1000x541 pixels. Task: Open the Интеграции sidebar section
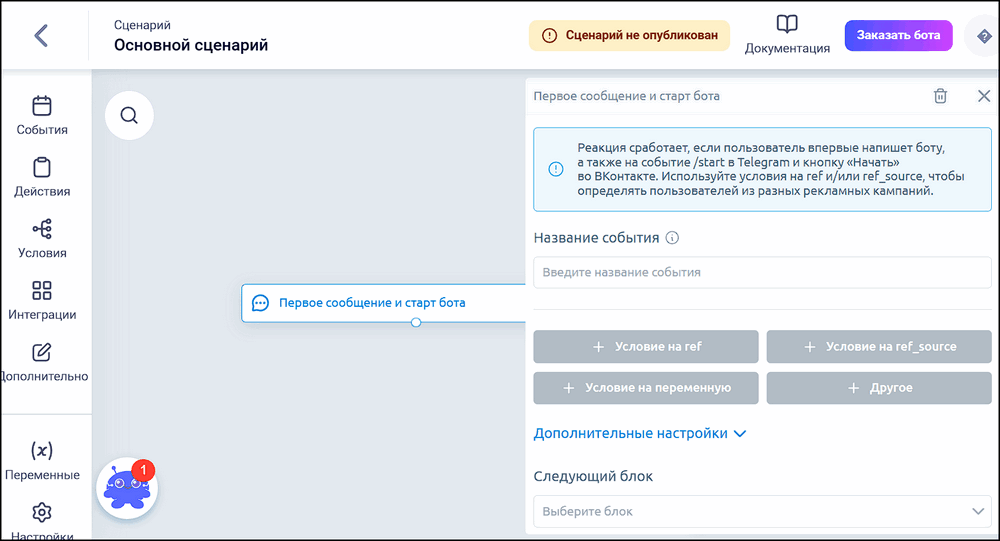pyautogui.click(x=42, y=301)
